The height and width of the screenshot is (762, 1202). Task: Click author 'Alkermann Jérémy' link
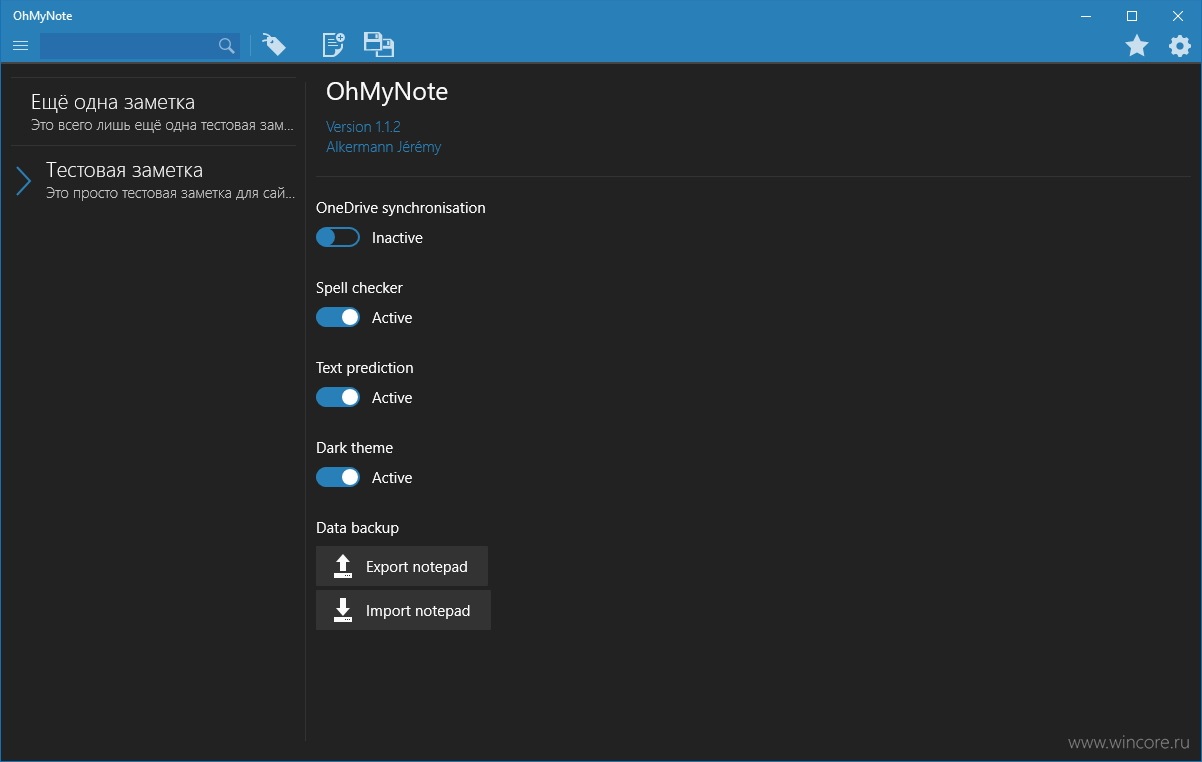(x=383, y=147)
